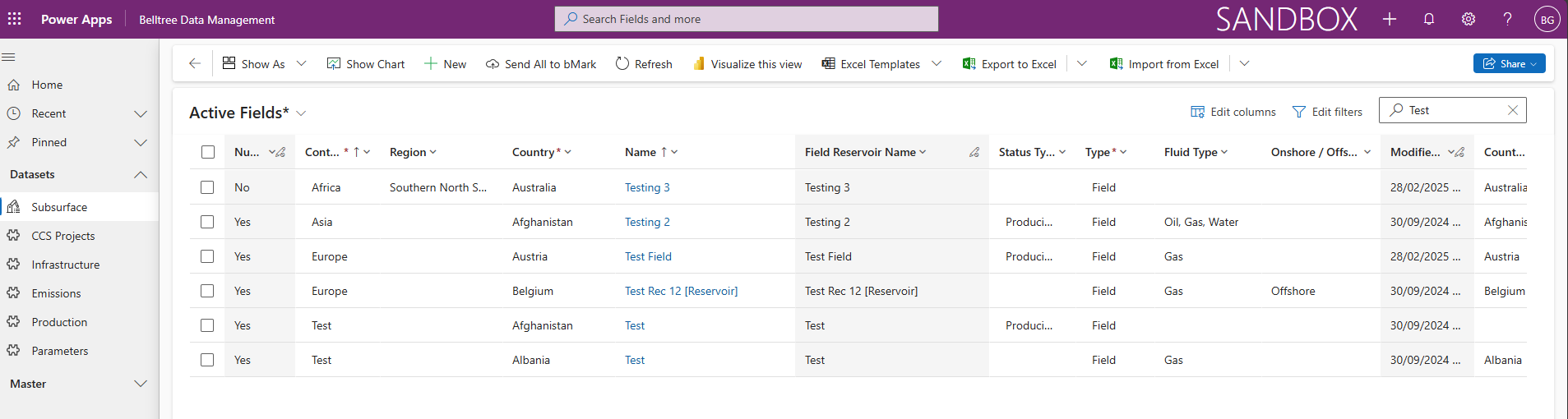Screen dimensions: 1568x419
Task: Open Infrastructure in sidebar
Action: click(80, 265)
